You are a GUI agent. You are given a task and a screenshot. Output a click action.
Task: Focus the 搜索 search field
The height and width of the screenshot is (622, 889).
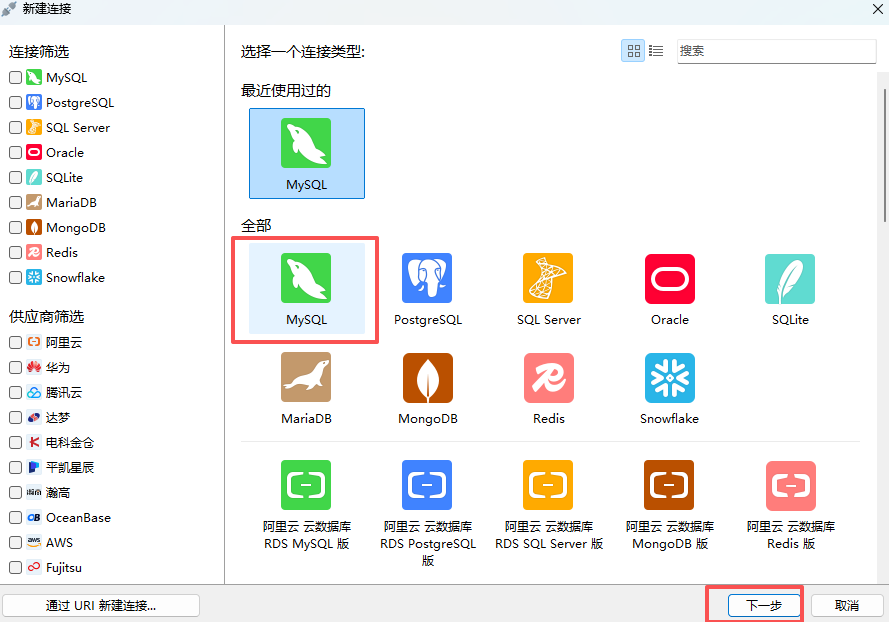coord(776,51)
